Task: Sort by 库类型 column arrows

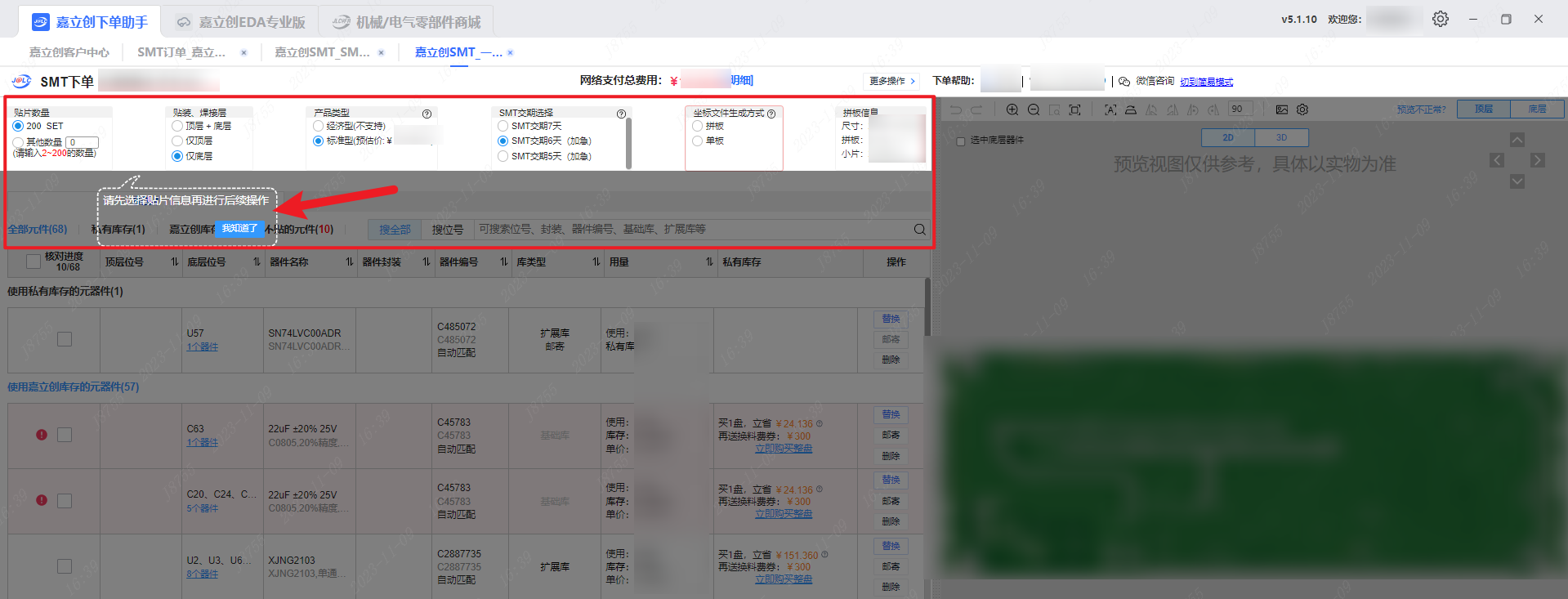Action: click(596, 262)
